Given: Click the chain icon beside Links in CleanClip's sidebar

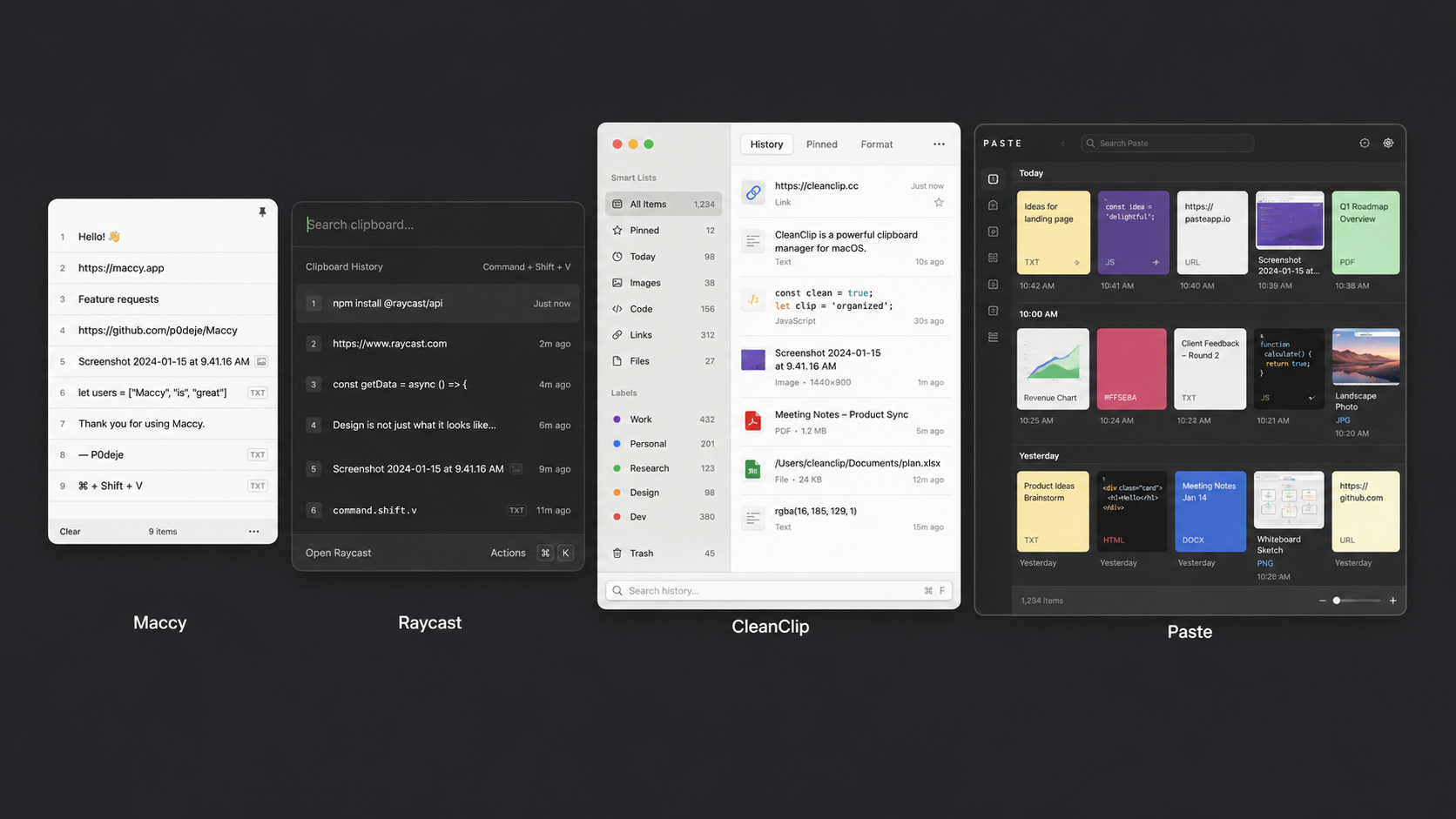Looking at the screenshot, I should pos(617,335).
